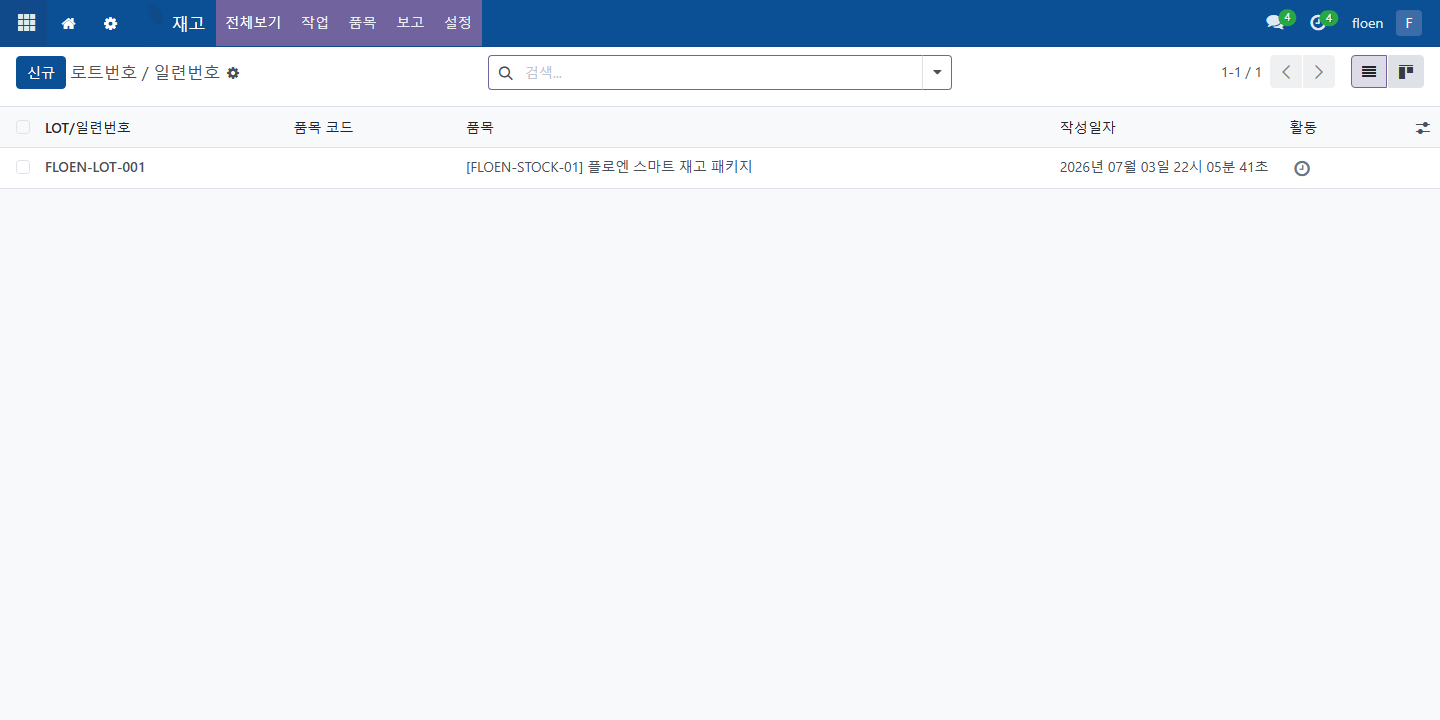Screen dimensions: 1440x720
Task: Open floen user menu
Action: click(x=1367, y=23)
